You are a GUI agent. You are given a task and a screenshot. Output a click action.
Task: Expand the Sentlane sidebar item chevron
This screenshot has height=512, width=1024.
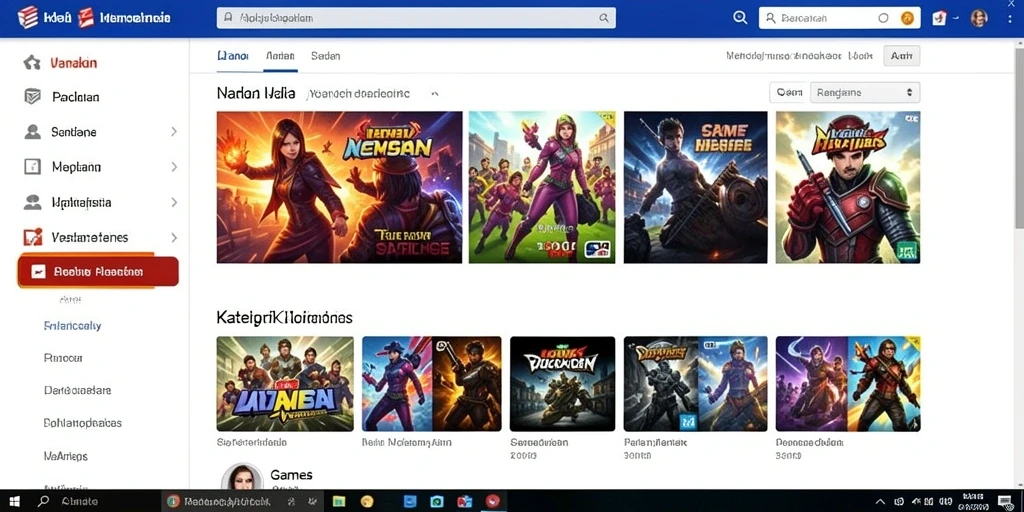[174, 132]
